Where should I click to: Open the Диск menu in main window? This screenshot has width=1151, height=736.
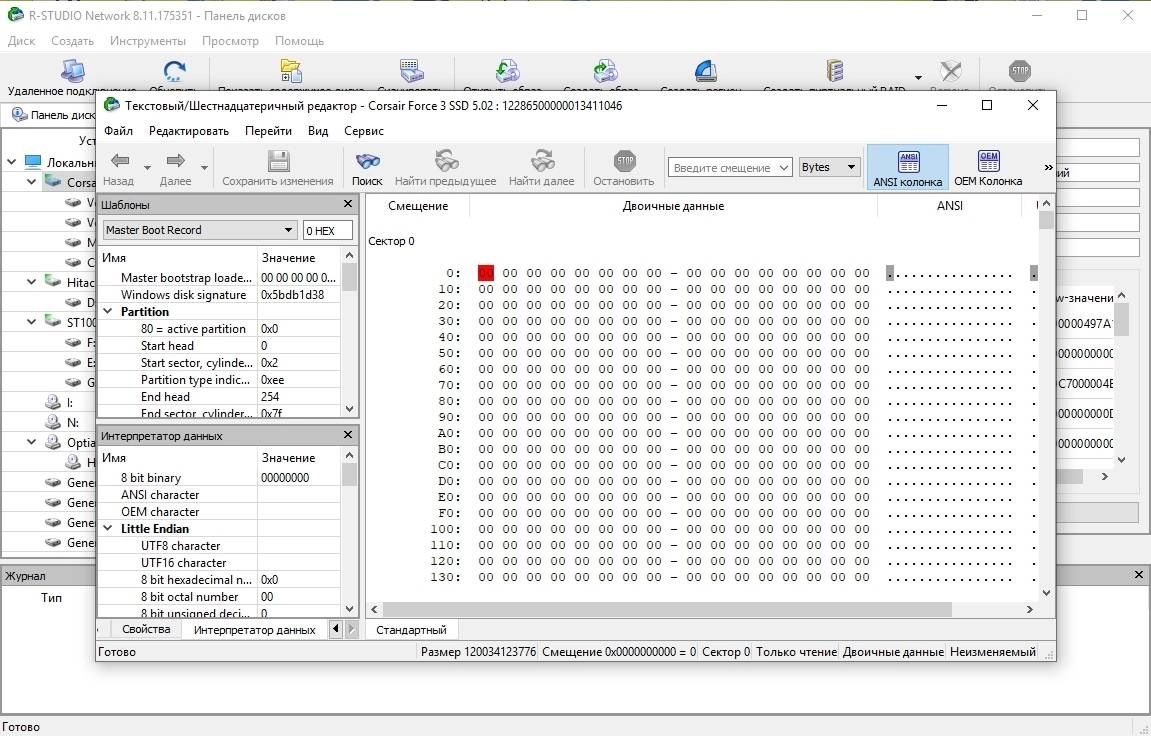pyautogui.click(x=21, y=41)
